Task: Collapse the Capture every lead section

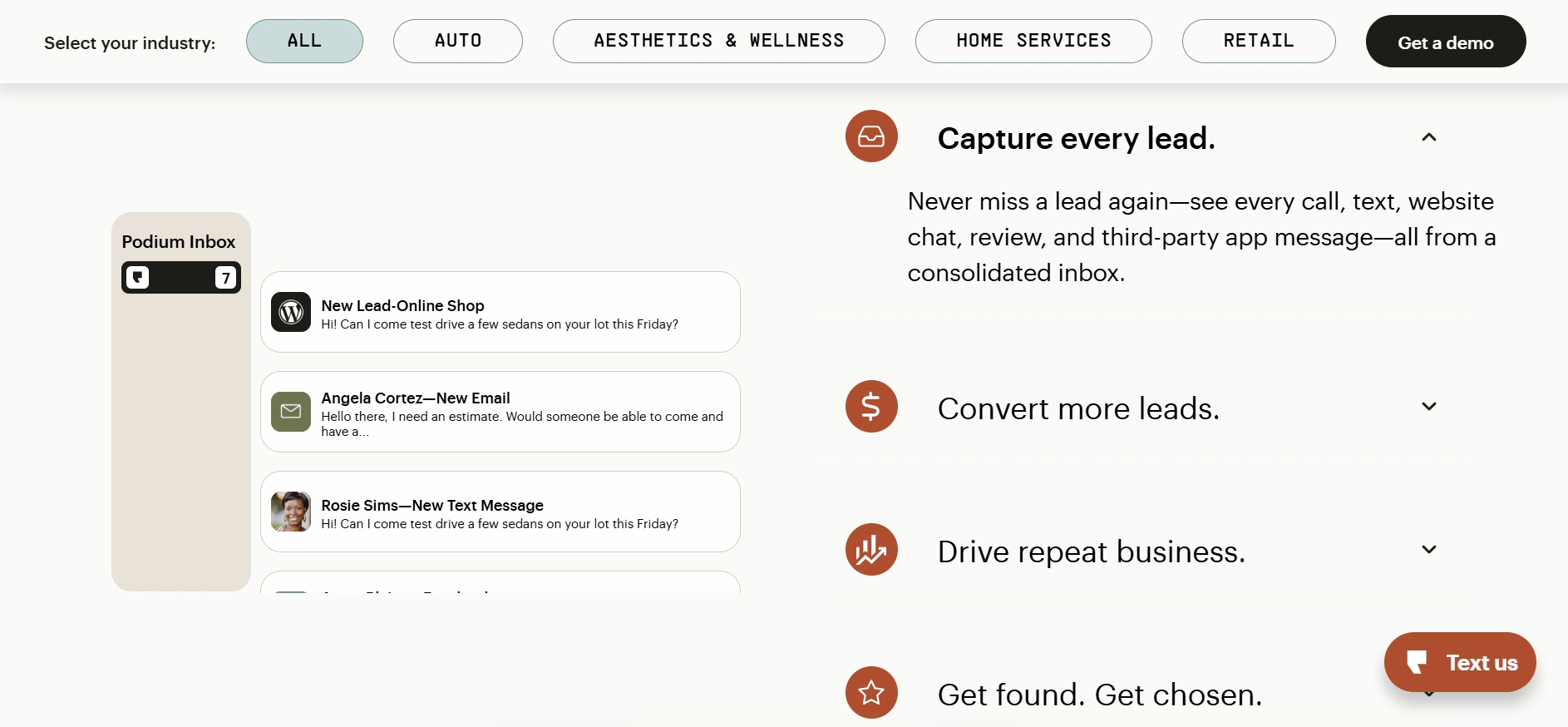Action: point(1429,137)
